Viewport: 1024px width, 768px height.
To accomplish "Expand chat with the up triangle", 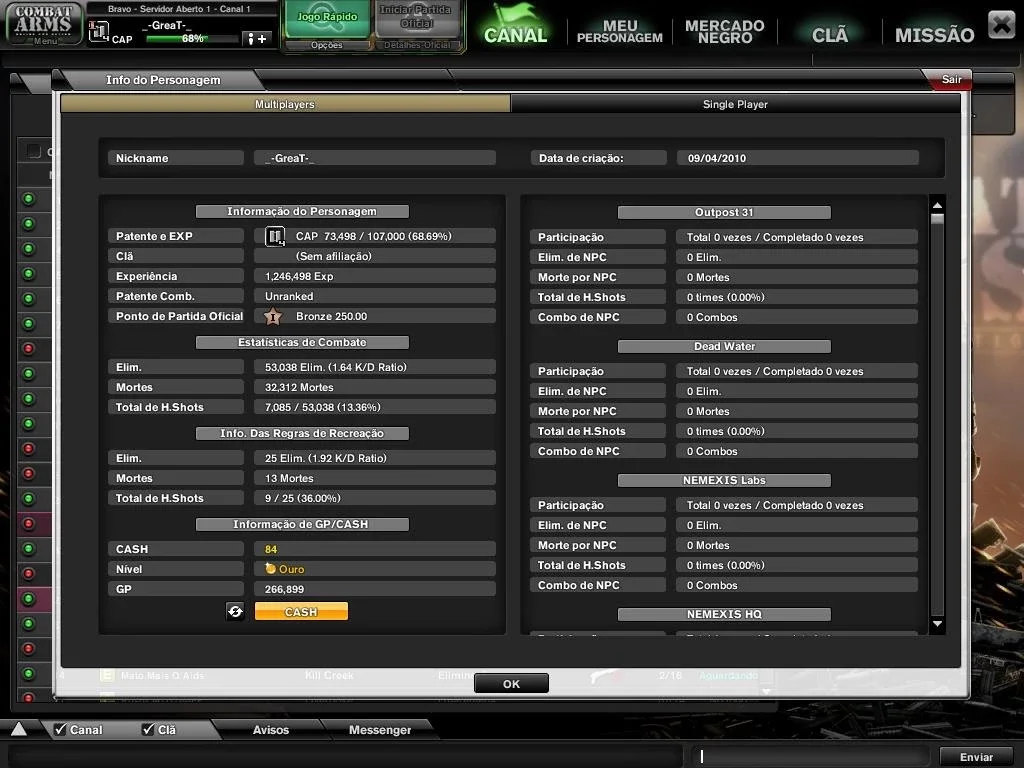I will [x=19, y=729].
